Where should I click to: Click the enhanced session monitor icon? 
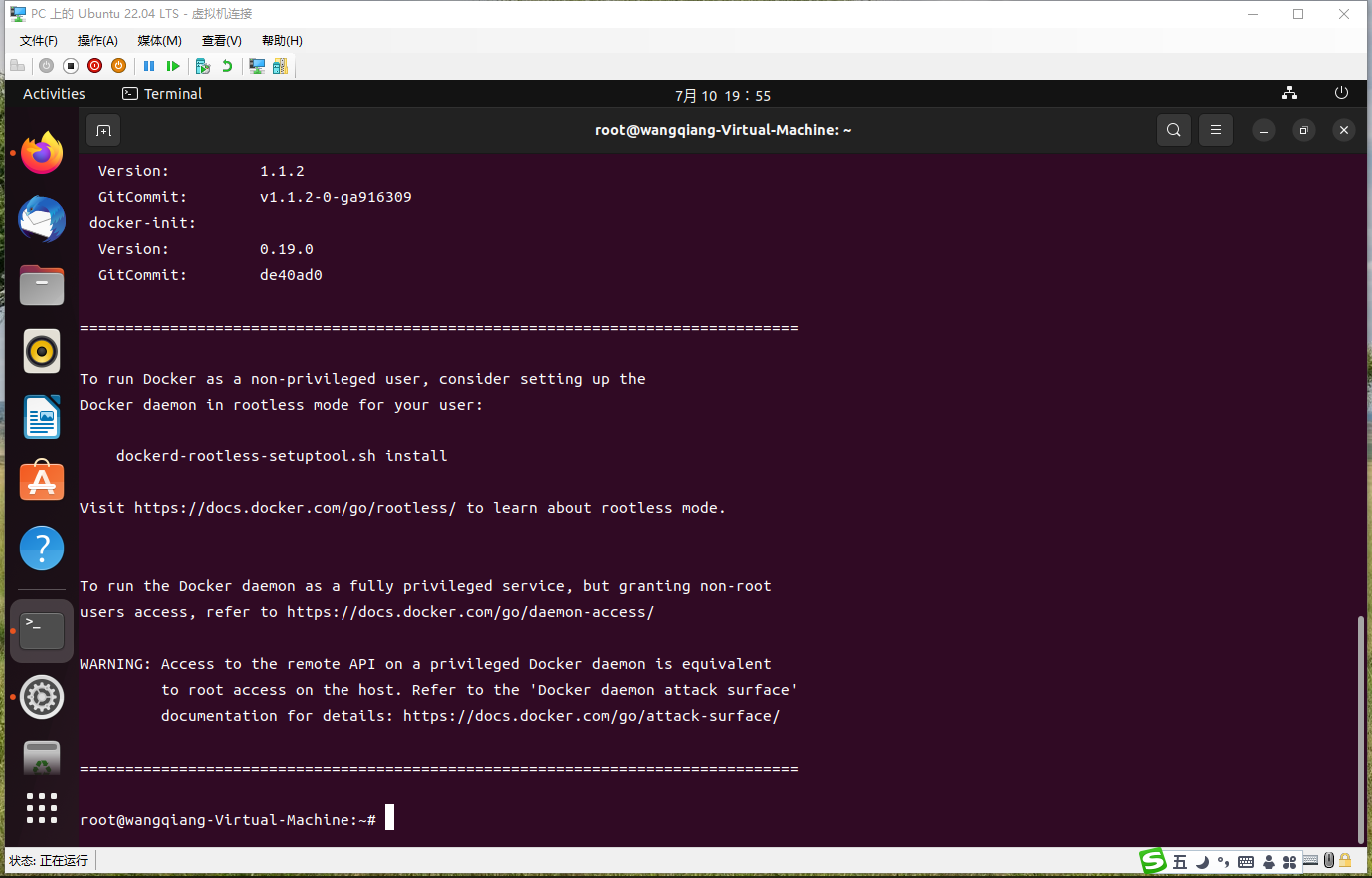257,66
